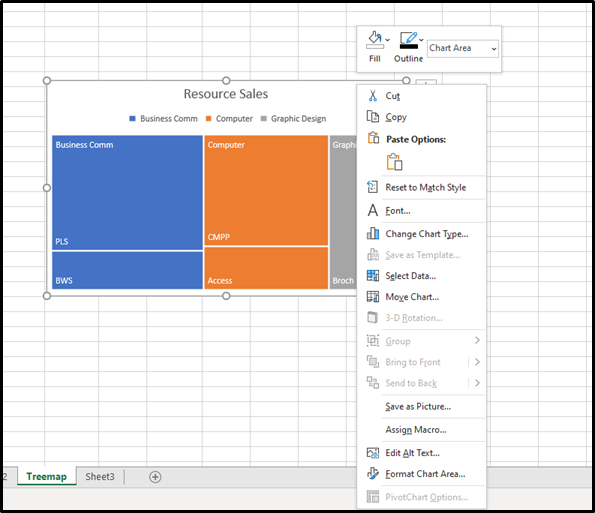595x513 pixels.
Task: Click the bottom-center chart resize handle
Action: (226, 296)
